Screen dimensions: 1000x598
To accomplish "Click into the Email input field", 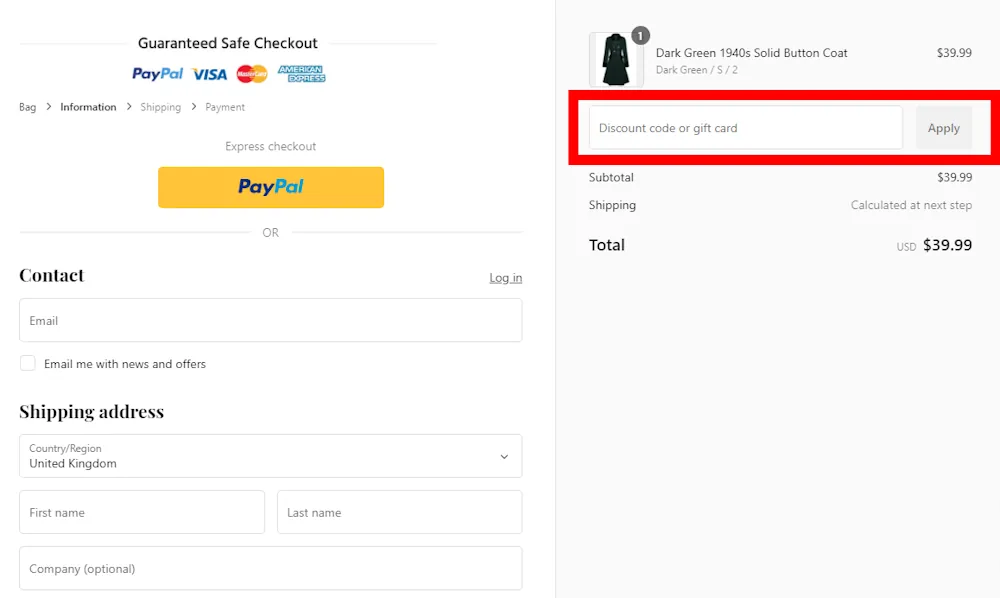I will click(x=270, y=320).
